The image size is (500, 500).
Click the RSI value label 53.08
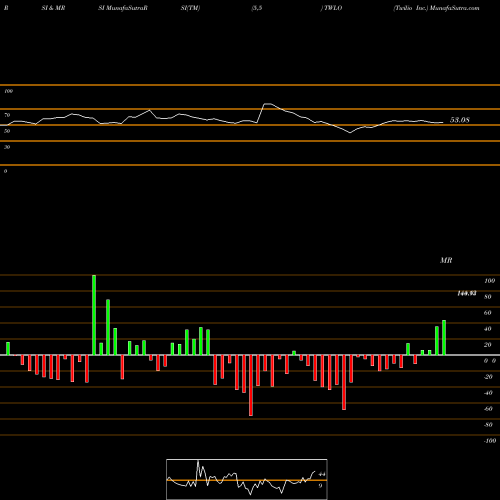460,120
